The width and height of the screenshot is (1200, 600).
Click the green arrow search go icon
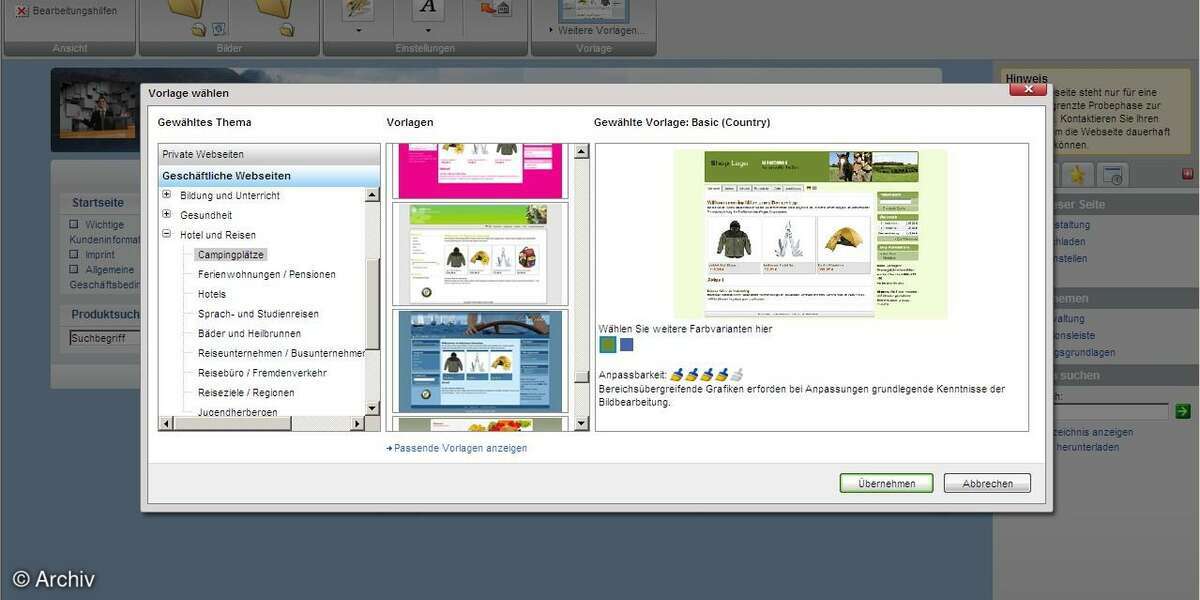tap(1183, 411)
